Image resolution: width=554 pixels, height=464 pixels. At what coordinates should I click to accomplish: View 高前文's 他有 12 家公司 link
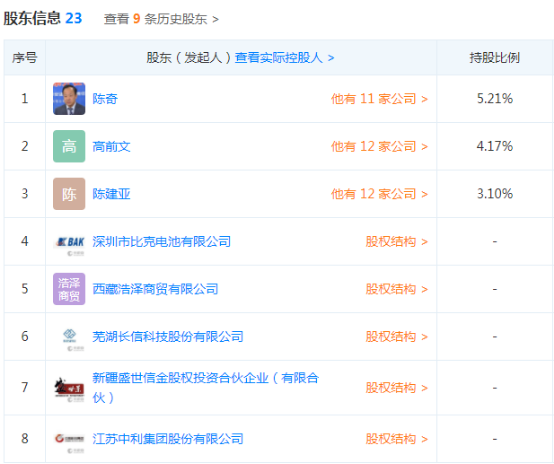tap(379, 146)
